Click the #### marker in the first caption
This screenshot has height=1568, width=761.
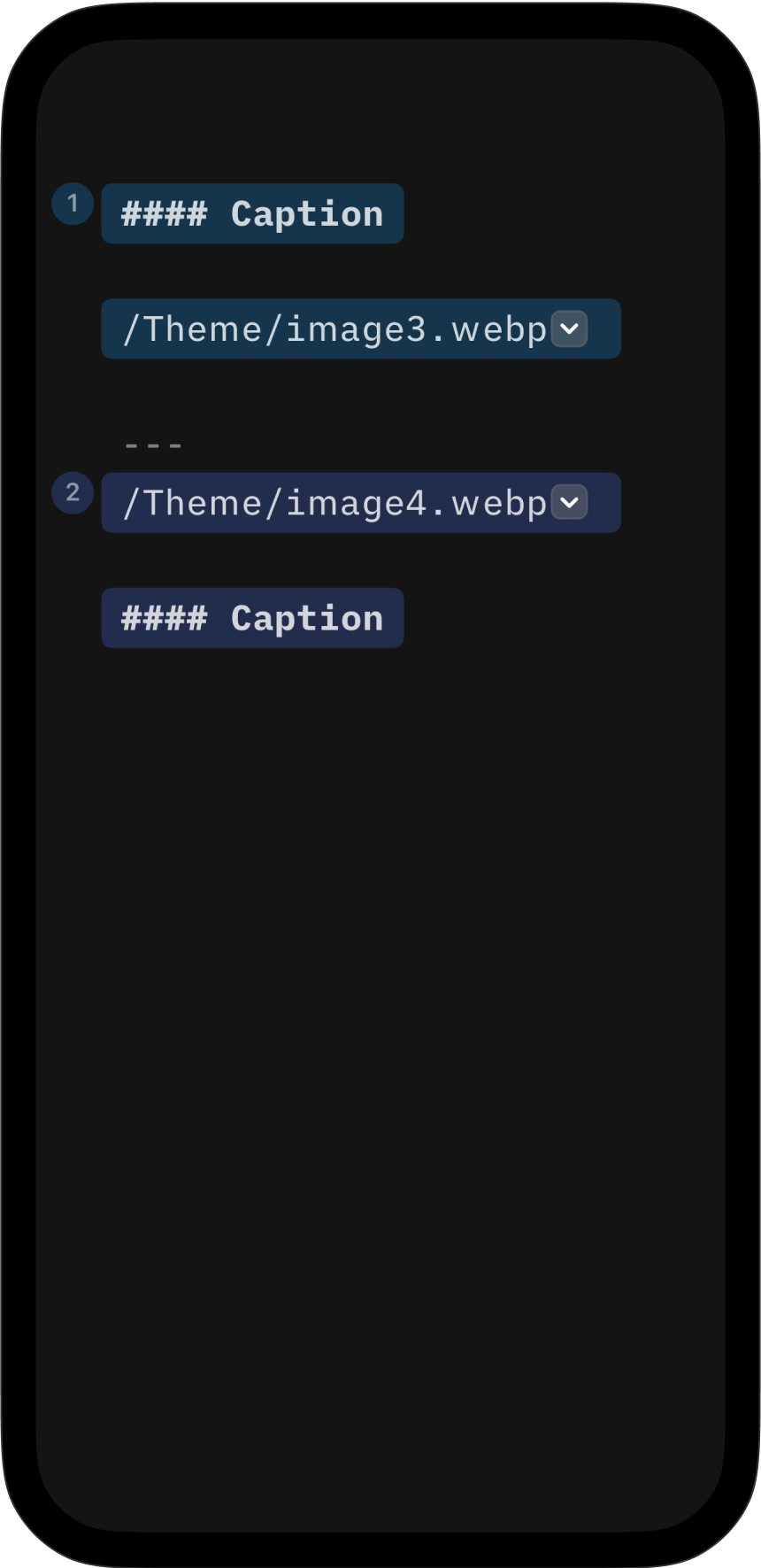[x=165, y=214]
